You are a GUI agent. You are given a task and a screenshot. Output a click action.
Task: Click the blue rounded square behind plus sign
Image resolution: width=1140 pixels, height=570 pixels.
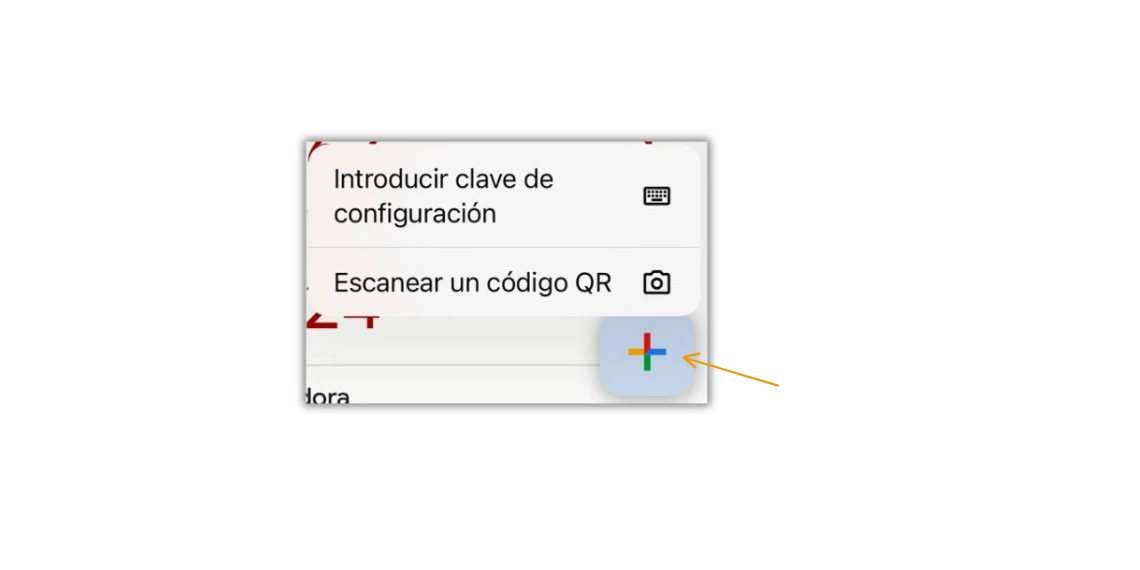point(647,354)
